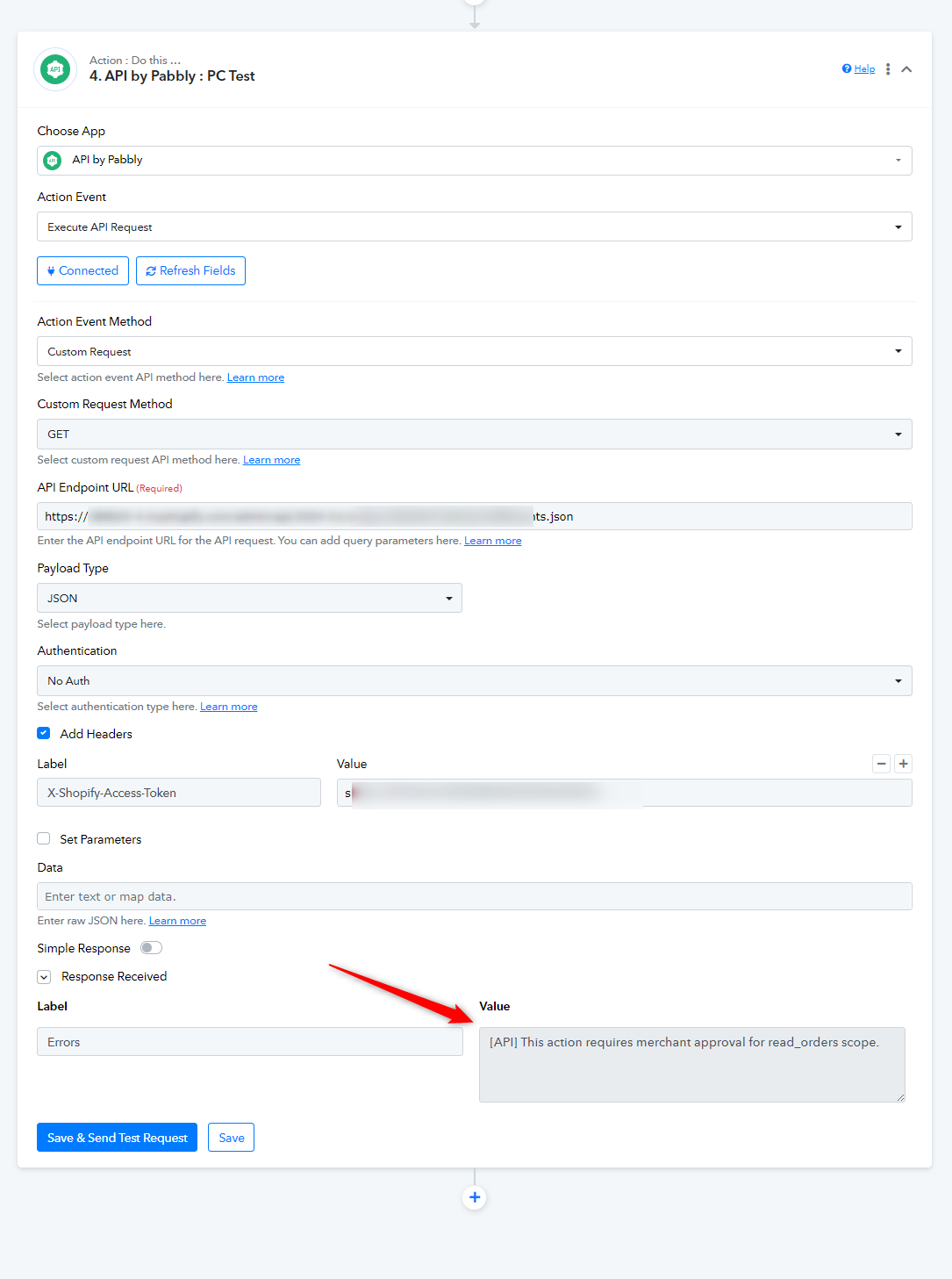Click Save & Send Test Request button
Screen dimensions: 952x1279
pos(117,1138)
